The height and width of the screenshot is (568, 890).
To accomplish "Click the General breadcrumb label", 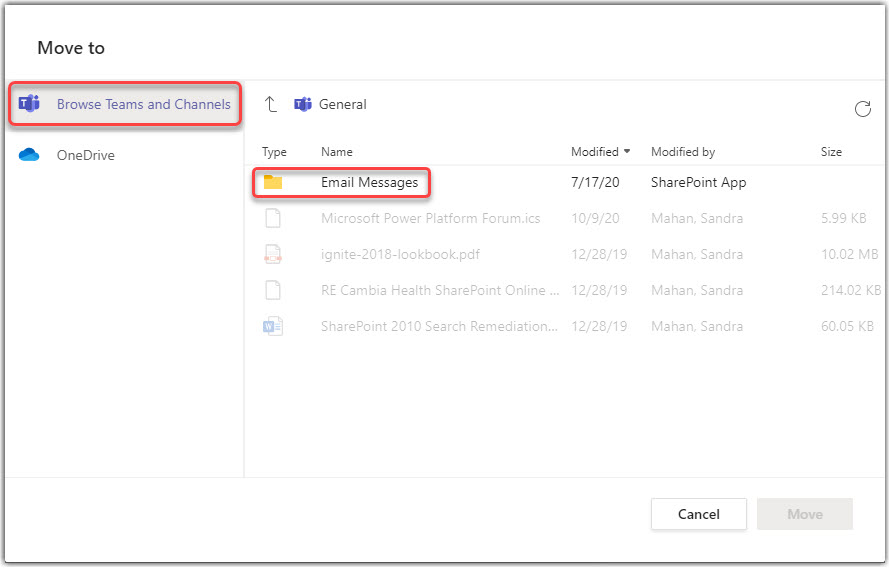I will (343, 104).
